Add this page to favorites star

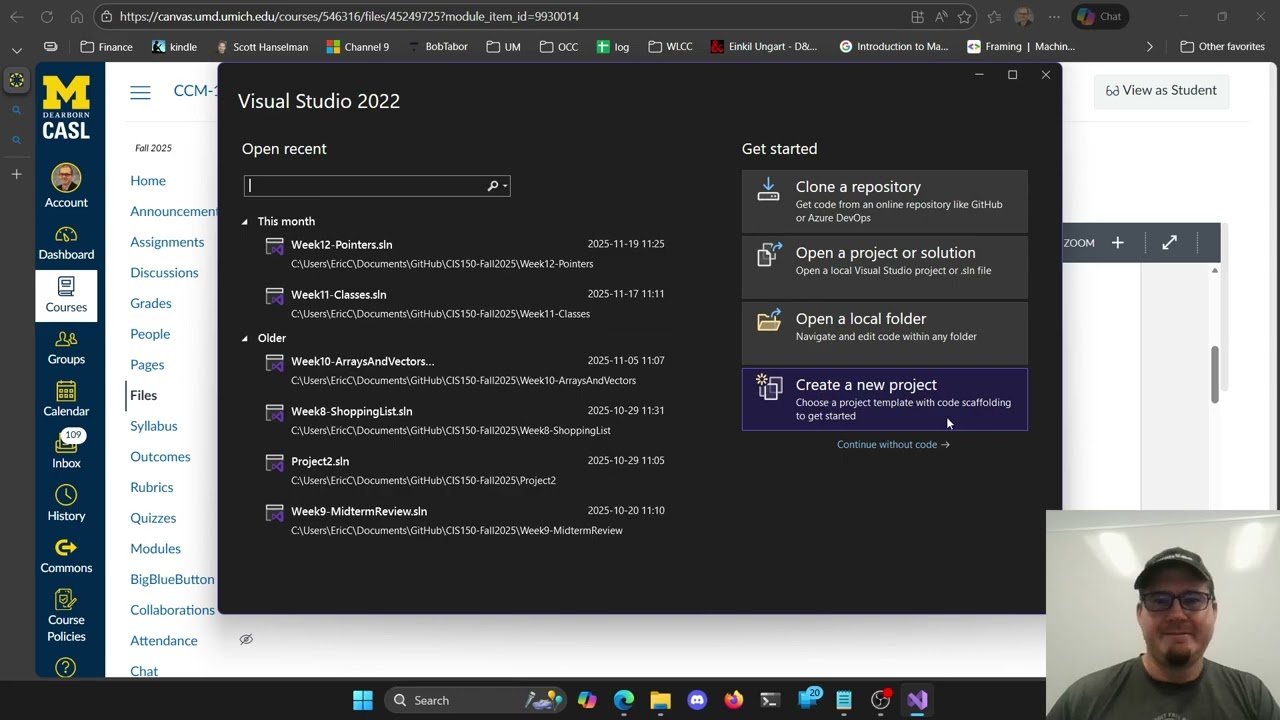pyautogui.click(x=964, y=17)
